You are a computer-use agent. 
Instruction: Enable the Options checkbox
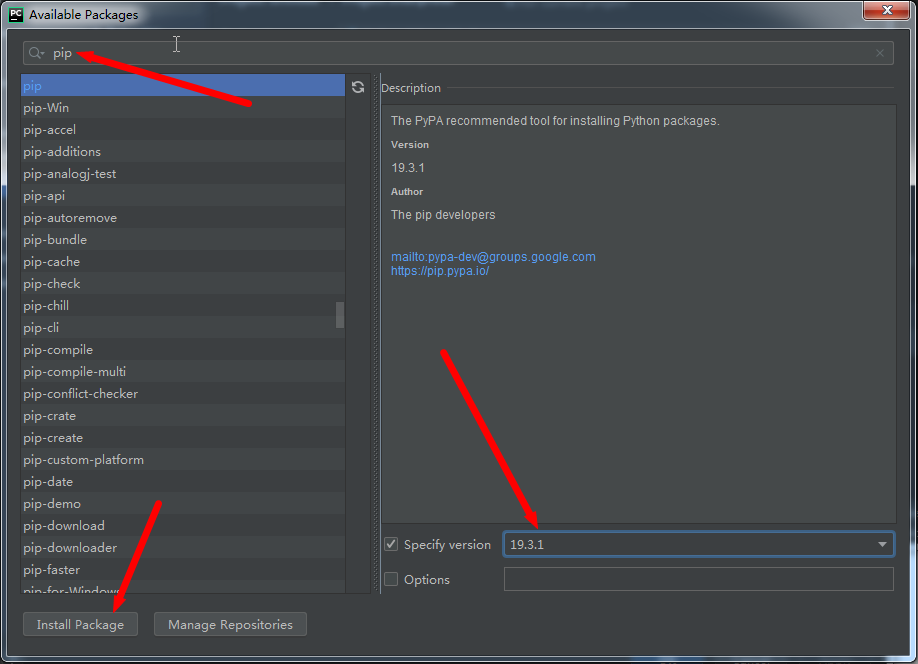click(x=391, y=579)
